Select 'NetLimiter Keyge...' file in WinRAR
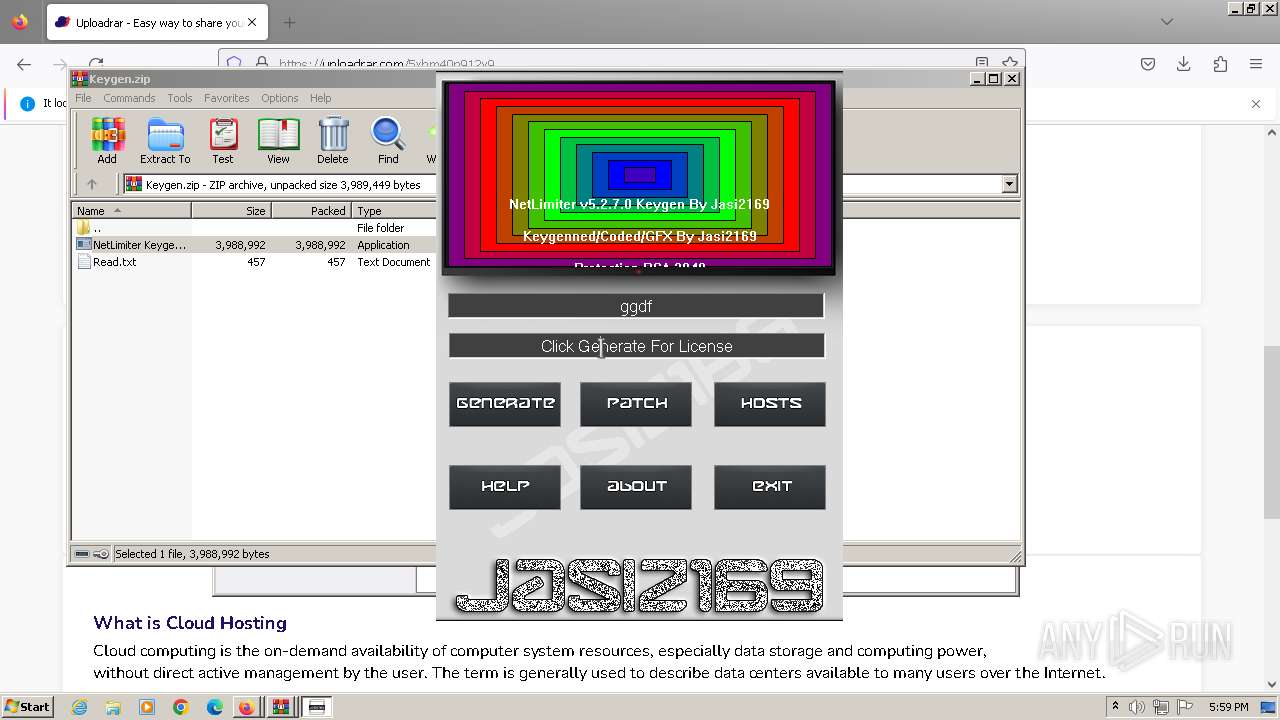 click(x=255, y=245)
